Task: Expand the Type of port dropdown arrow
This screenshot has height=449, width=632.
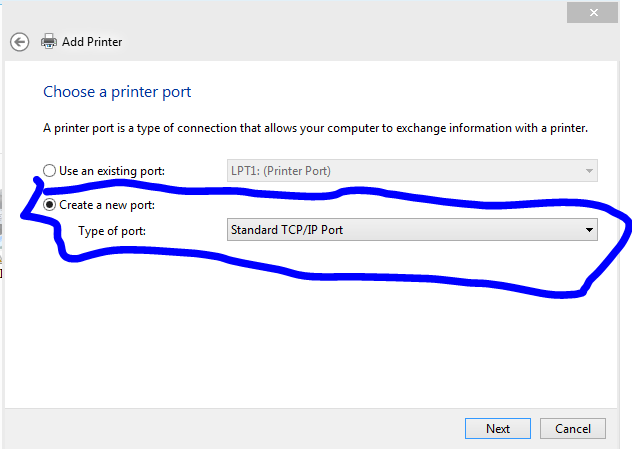Action: point(589,231)
